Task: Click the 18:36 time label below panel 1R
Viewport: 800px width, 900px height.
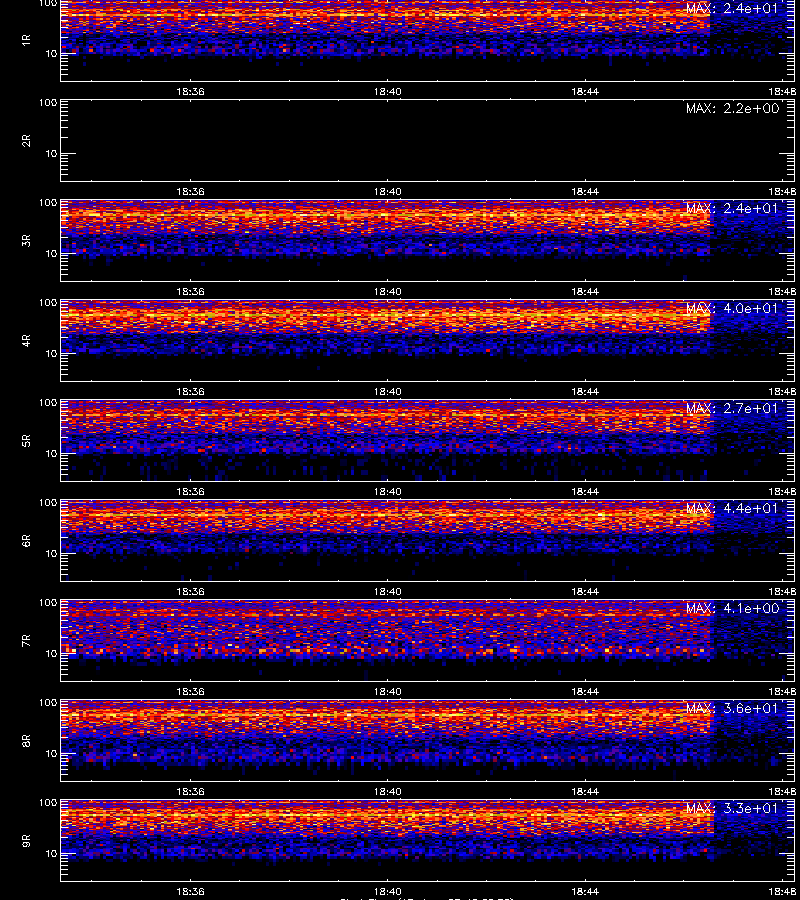Action: pyautogui.click(x=190, y=92)
